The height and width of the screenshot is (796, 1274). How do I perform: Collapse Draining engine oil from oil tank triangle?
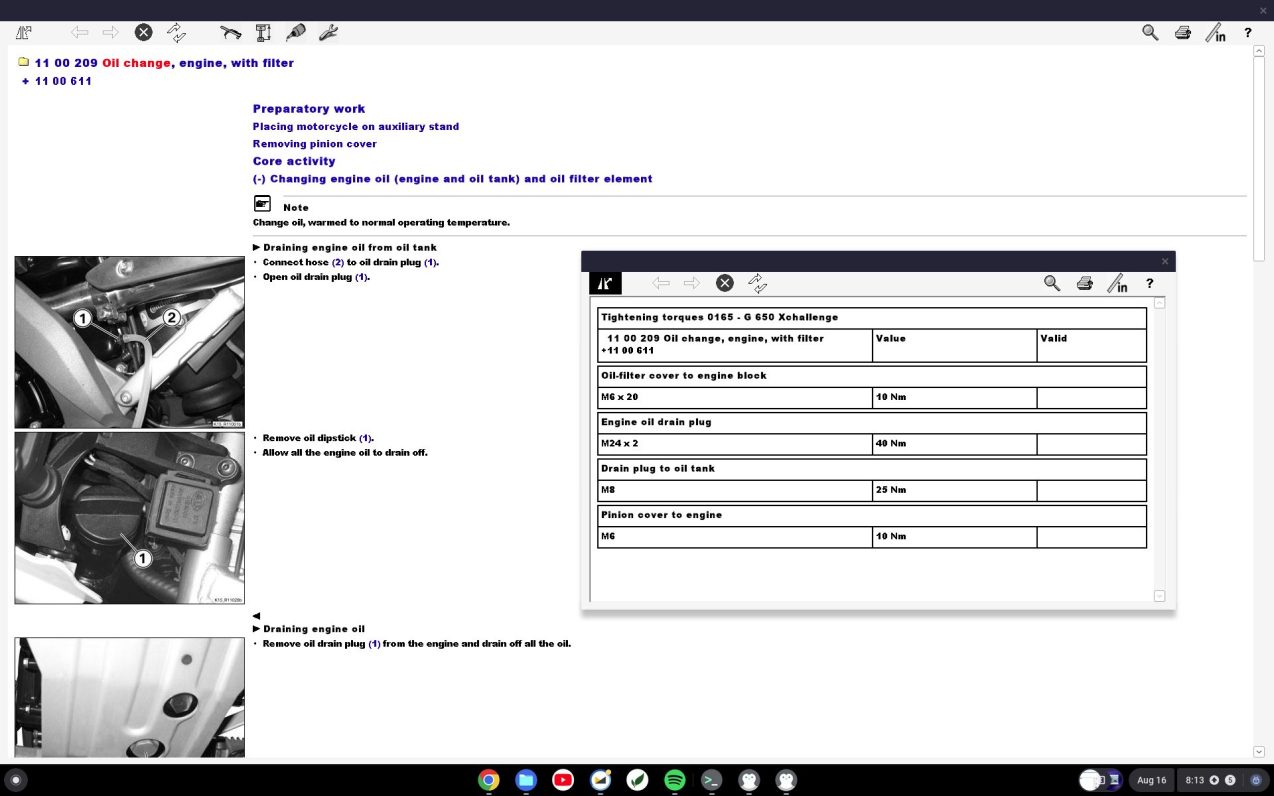point(257,247)
